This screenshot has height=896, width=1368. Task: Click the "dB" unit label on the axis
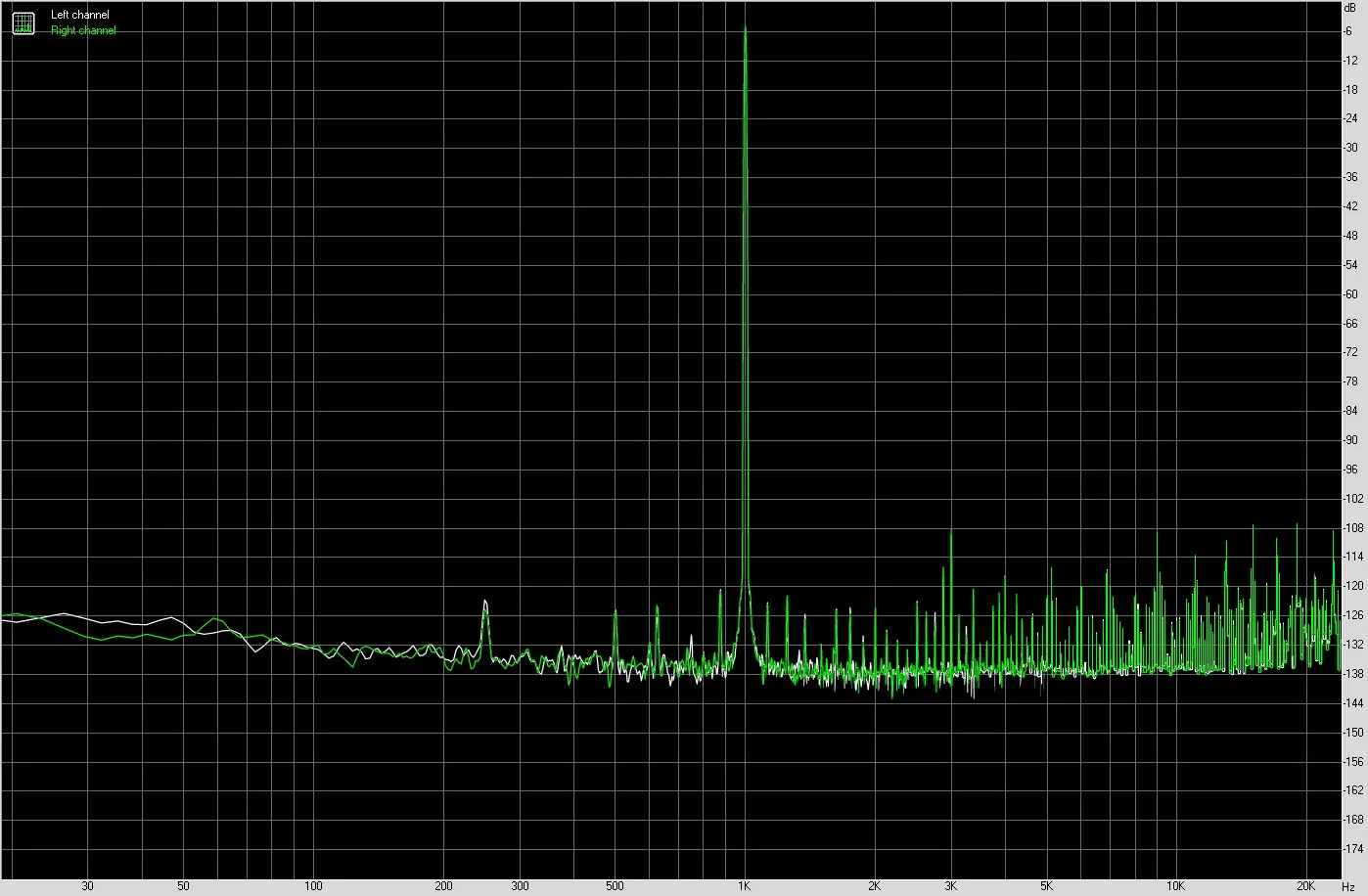point(1350,8)
